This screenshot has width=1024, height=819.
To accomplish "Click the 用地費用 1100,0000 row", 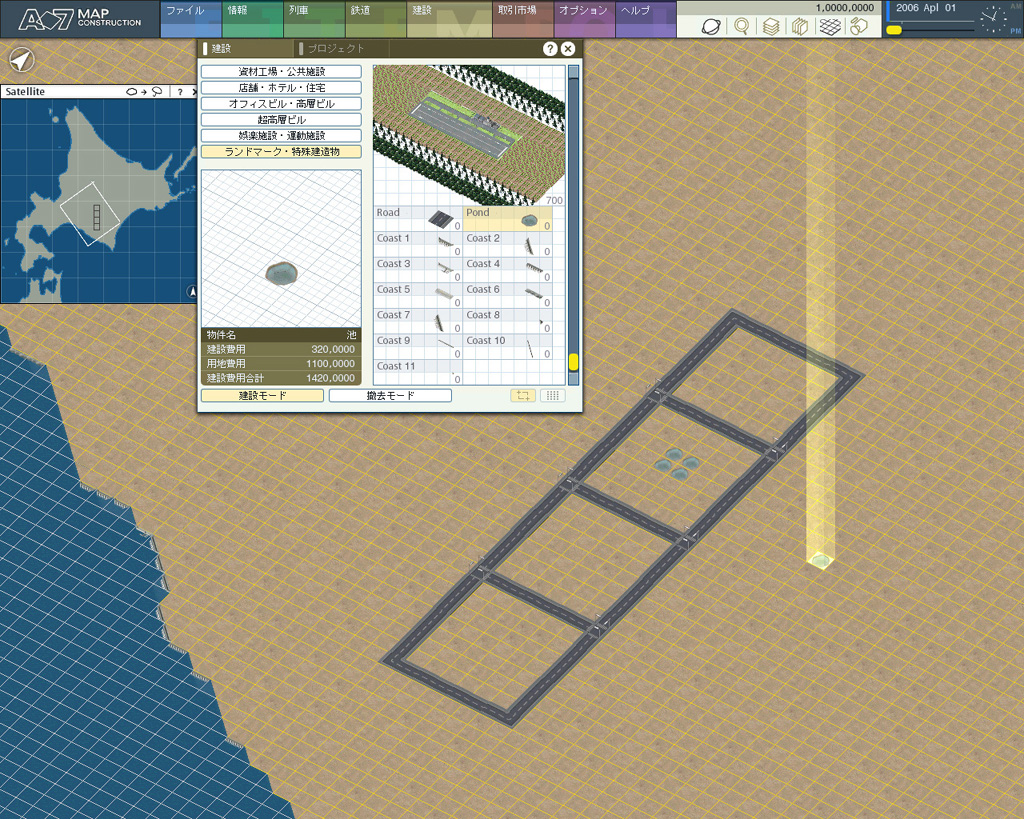I will tap(281, 364).
